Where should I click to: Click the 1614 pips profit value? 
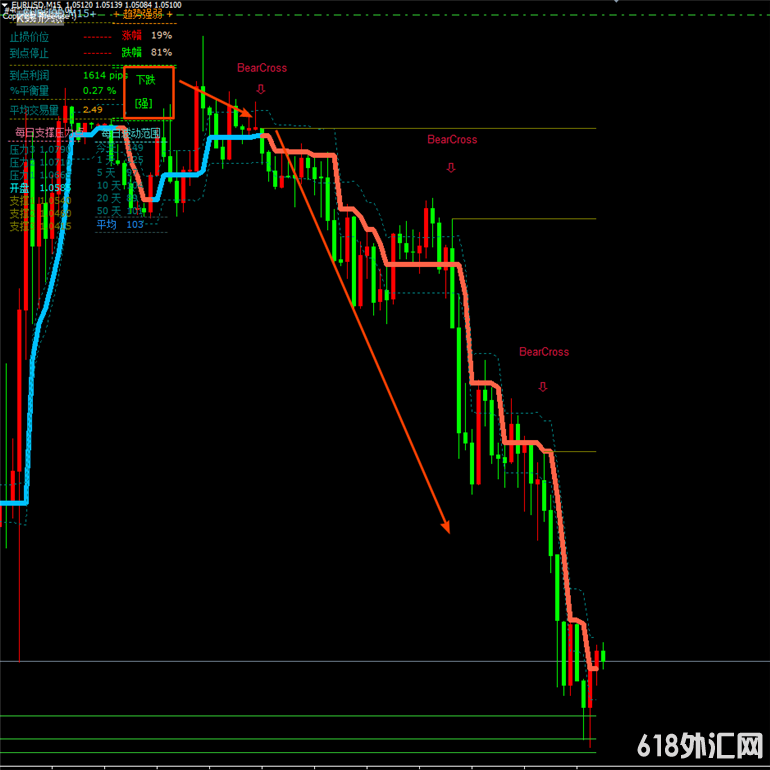coord(105,75)
